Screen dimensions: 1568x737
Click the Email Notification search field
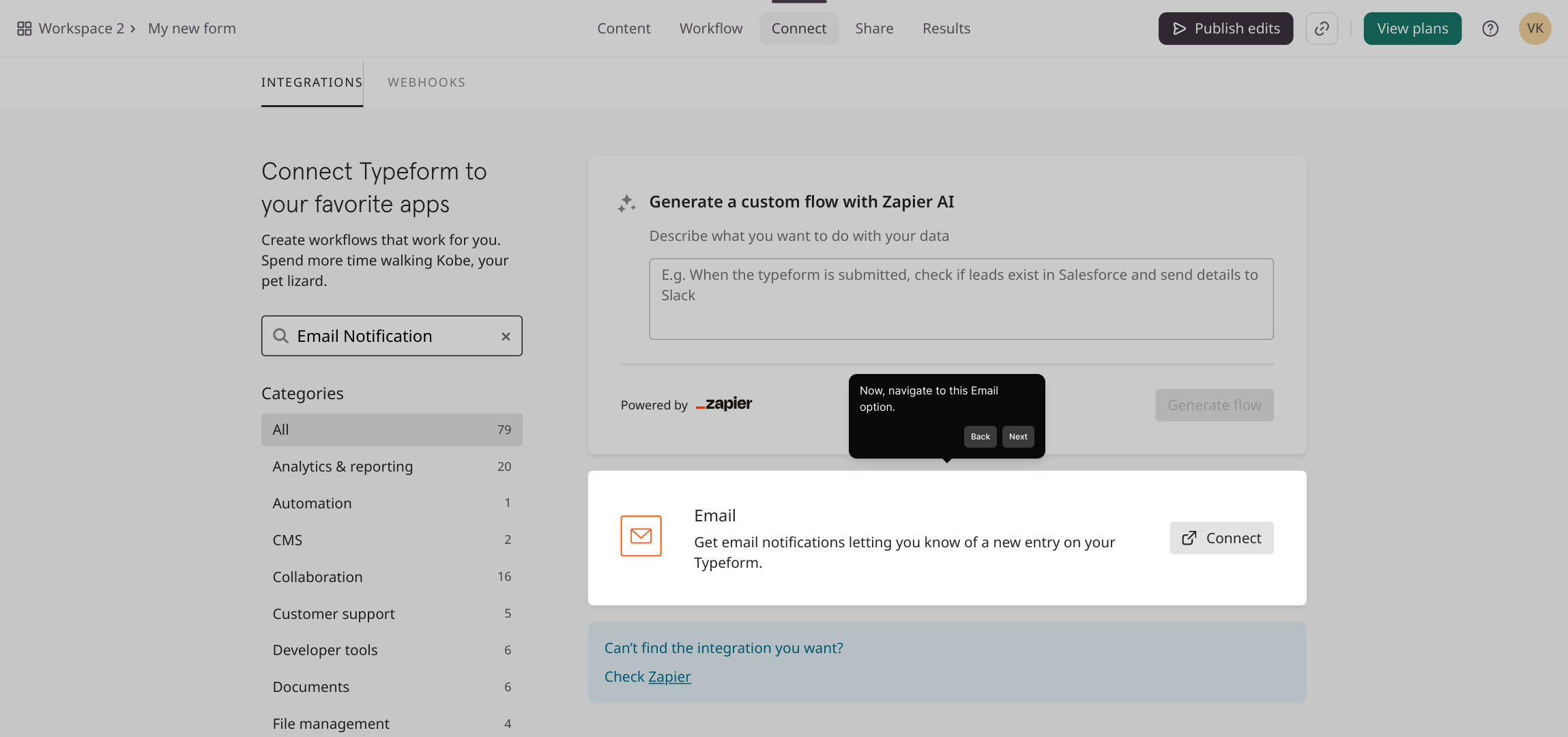[x=392, y=336]
